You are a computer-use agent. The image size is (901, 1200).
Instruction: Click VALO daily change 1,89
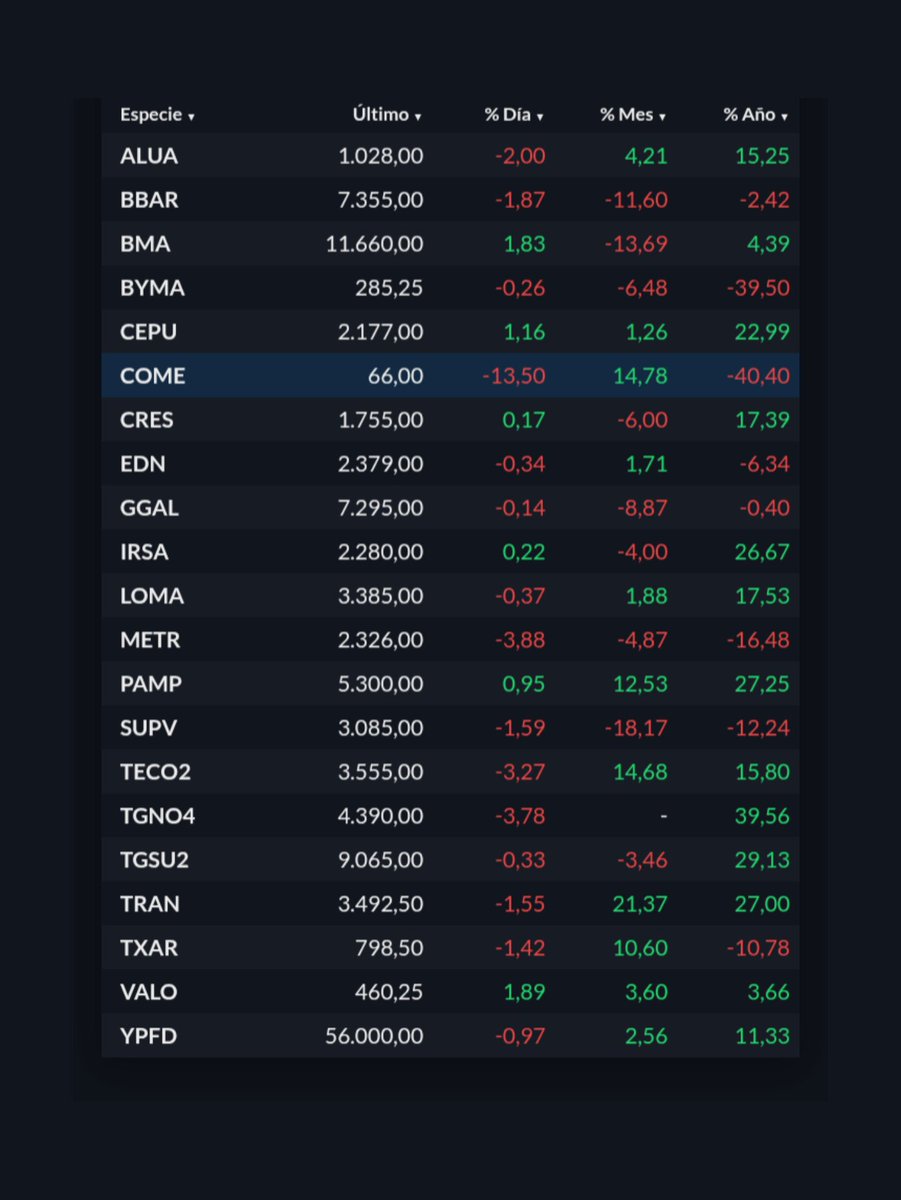tap(524, 992)
